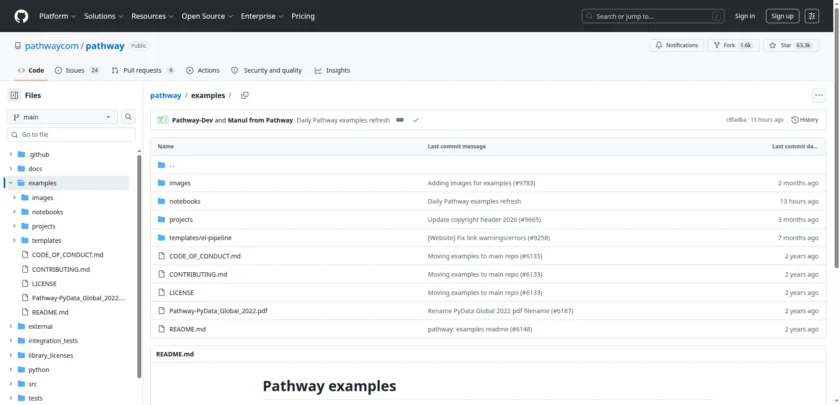The height and width of the screenshot is (405, 840).
Task: Collapse the examples folder in tree
Action: [10, 183]
